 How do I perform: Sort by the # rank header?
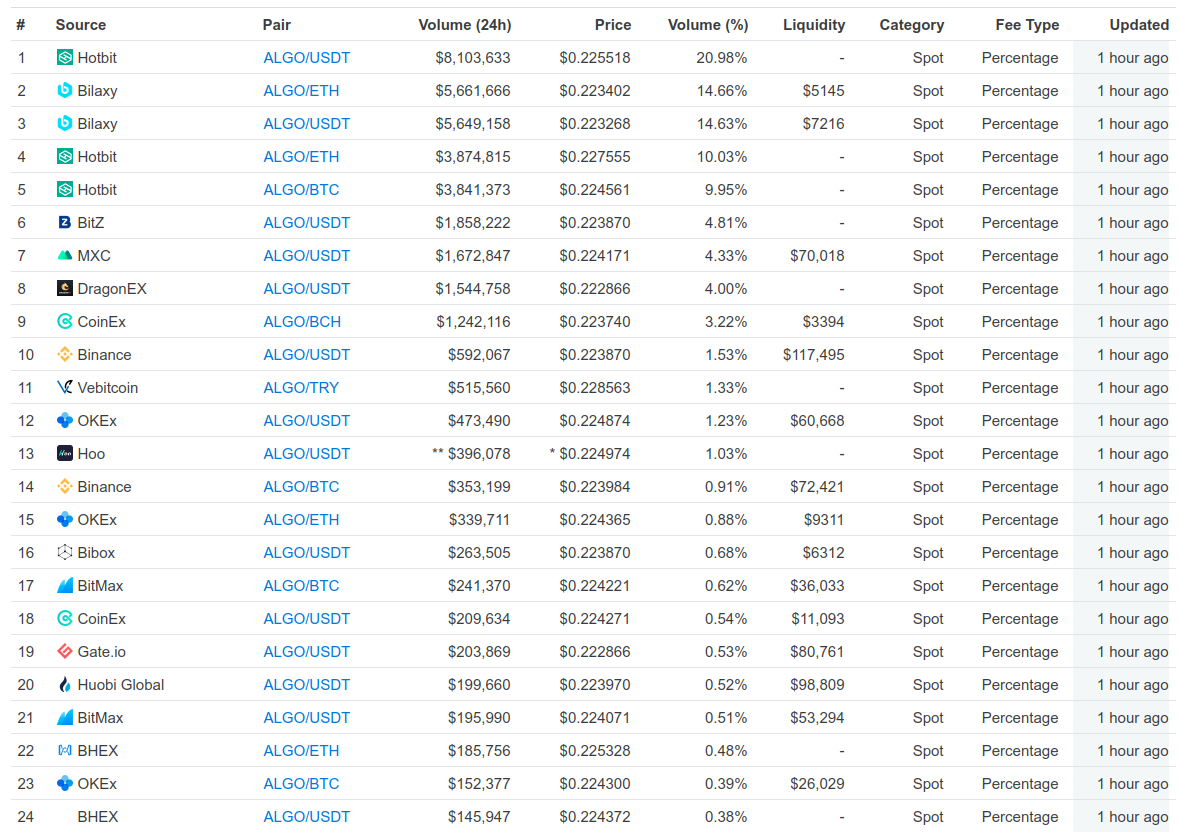point(21,25)
